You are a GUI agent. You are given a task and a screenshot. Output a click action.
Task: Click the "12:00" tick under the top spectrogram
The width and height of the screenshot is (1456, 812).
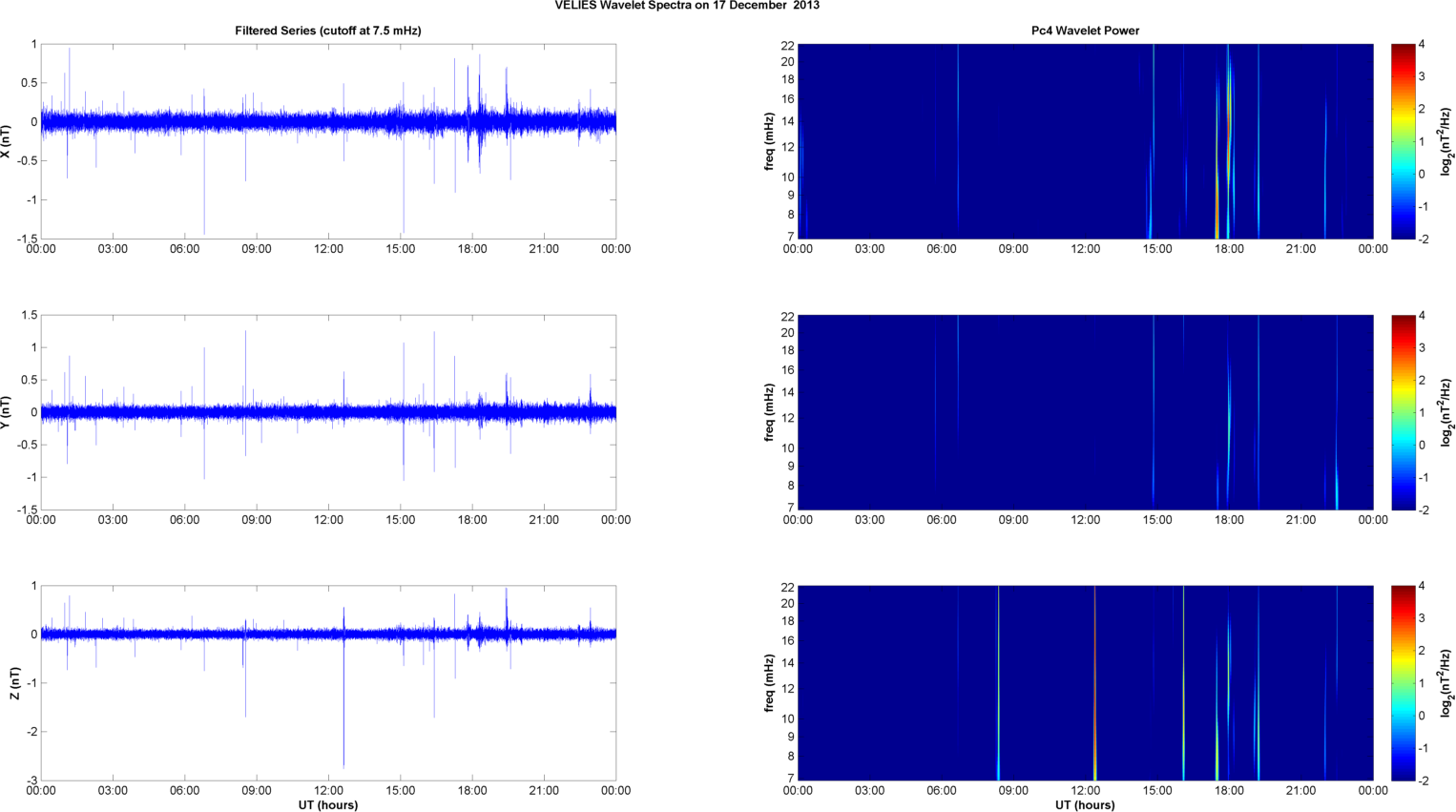1085,249
